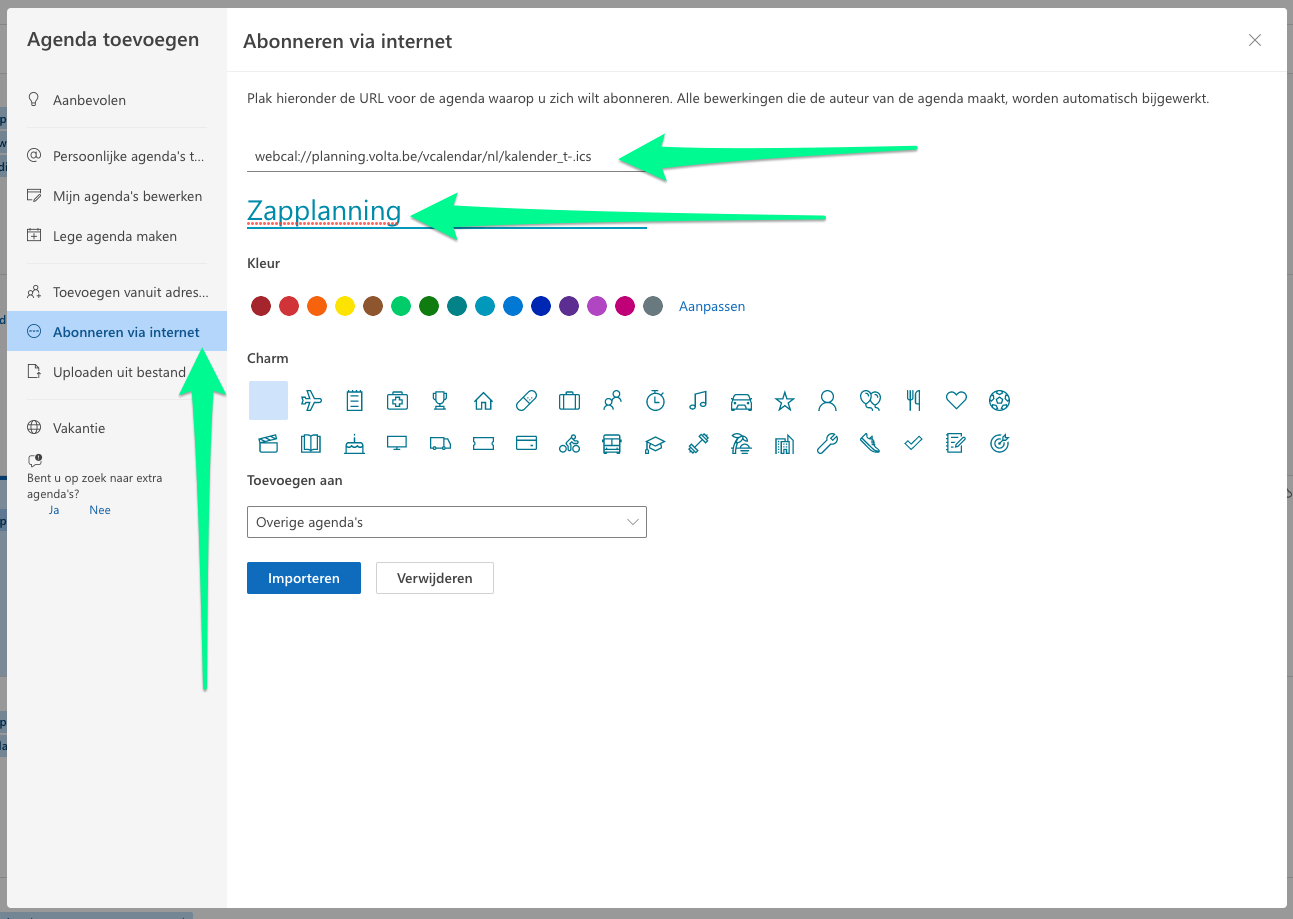Pick the first-aid kit charm
Image resolution: width=1293 pixels, height=919 pixels.
[397, 401]
